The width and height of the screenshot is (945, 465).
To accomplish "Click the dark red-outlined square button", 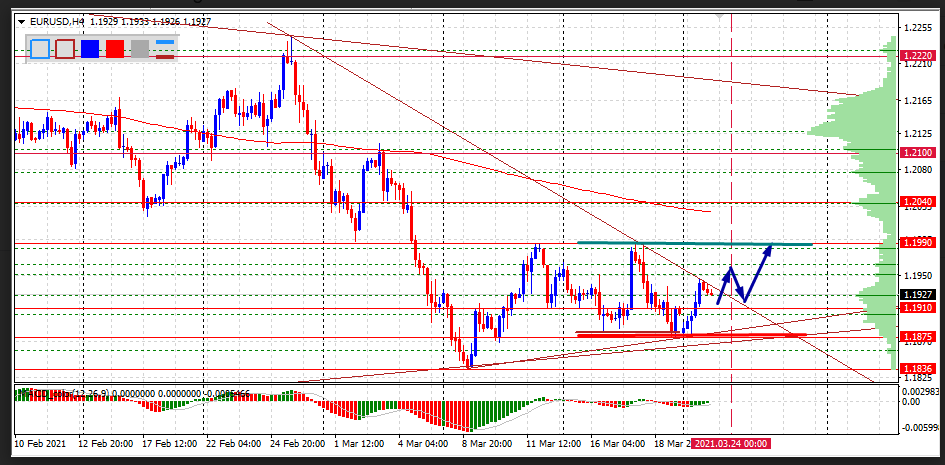I will pos(65,48).
